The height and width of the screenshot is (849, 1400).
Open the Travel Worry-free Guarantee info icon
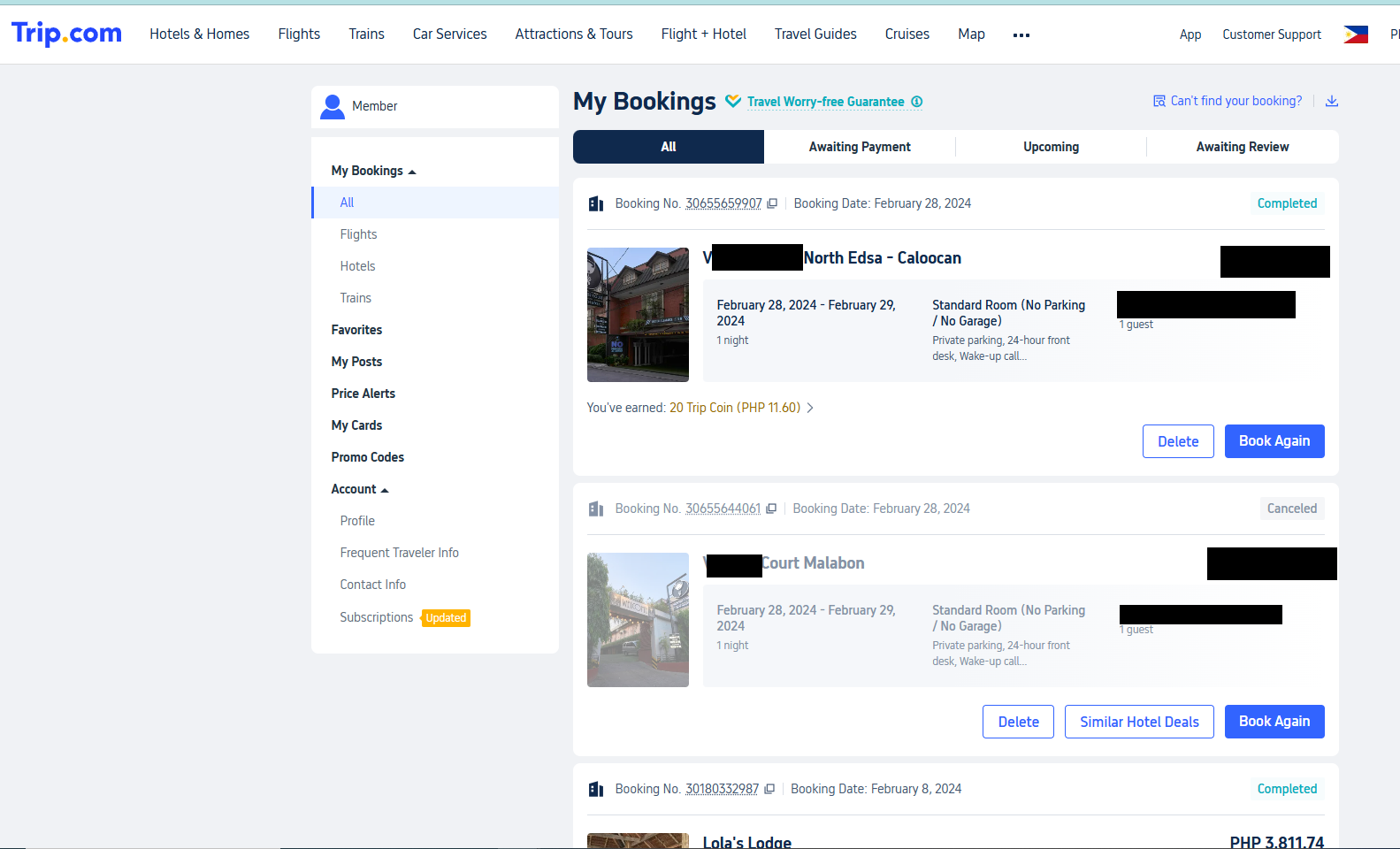tap(917, 102)
